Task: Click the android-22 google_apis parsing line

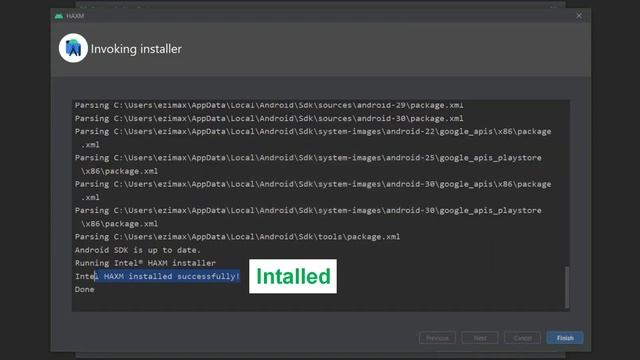Action: click(313, 138)
